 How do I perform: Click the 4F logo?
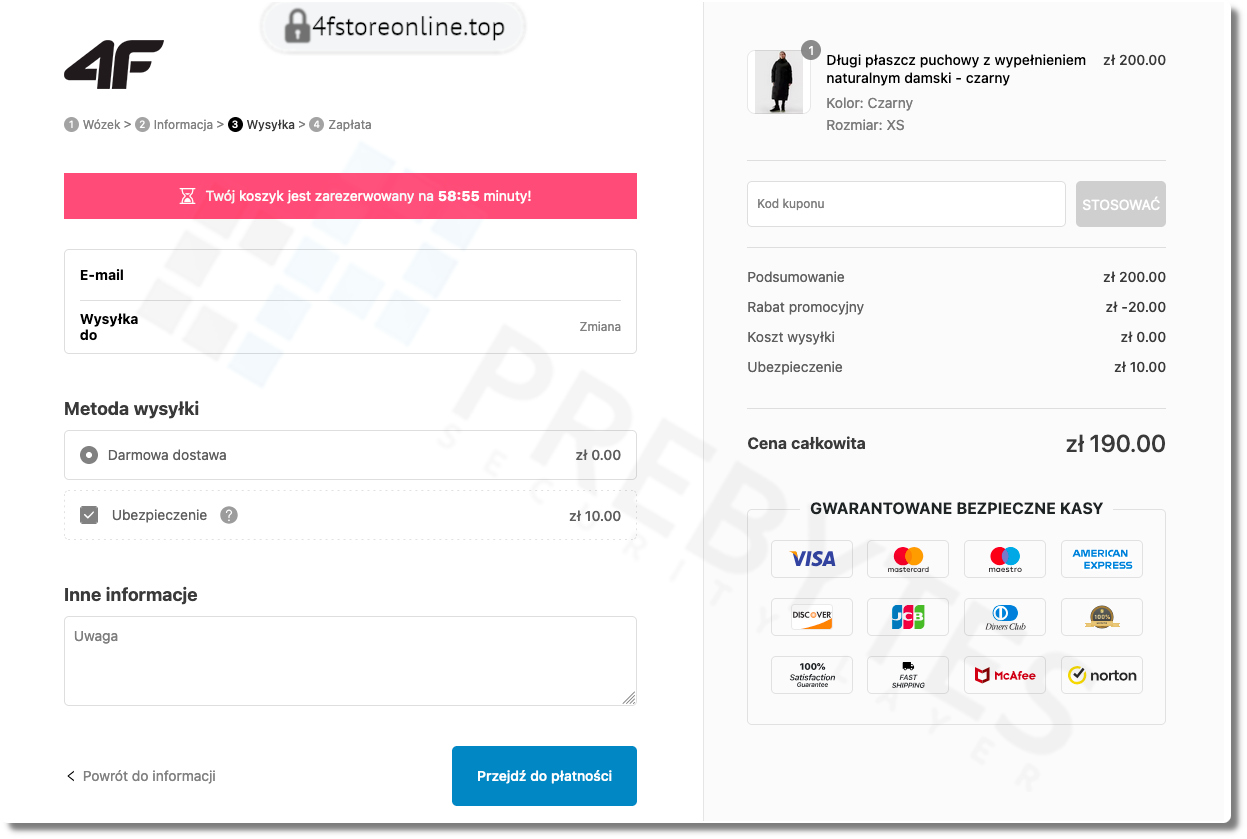(114, 64)
